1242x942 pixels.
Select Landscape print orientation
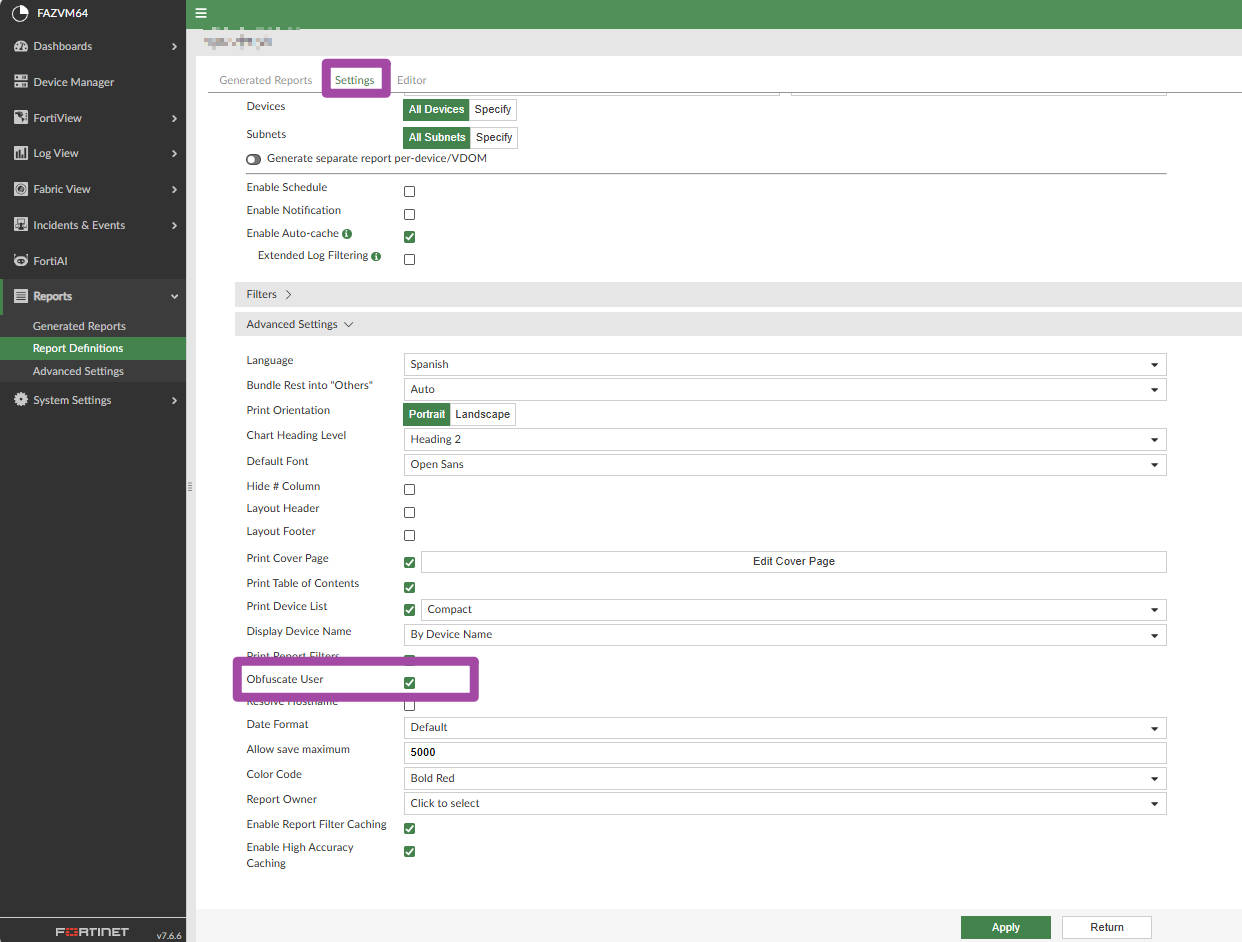point(483,414)
